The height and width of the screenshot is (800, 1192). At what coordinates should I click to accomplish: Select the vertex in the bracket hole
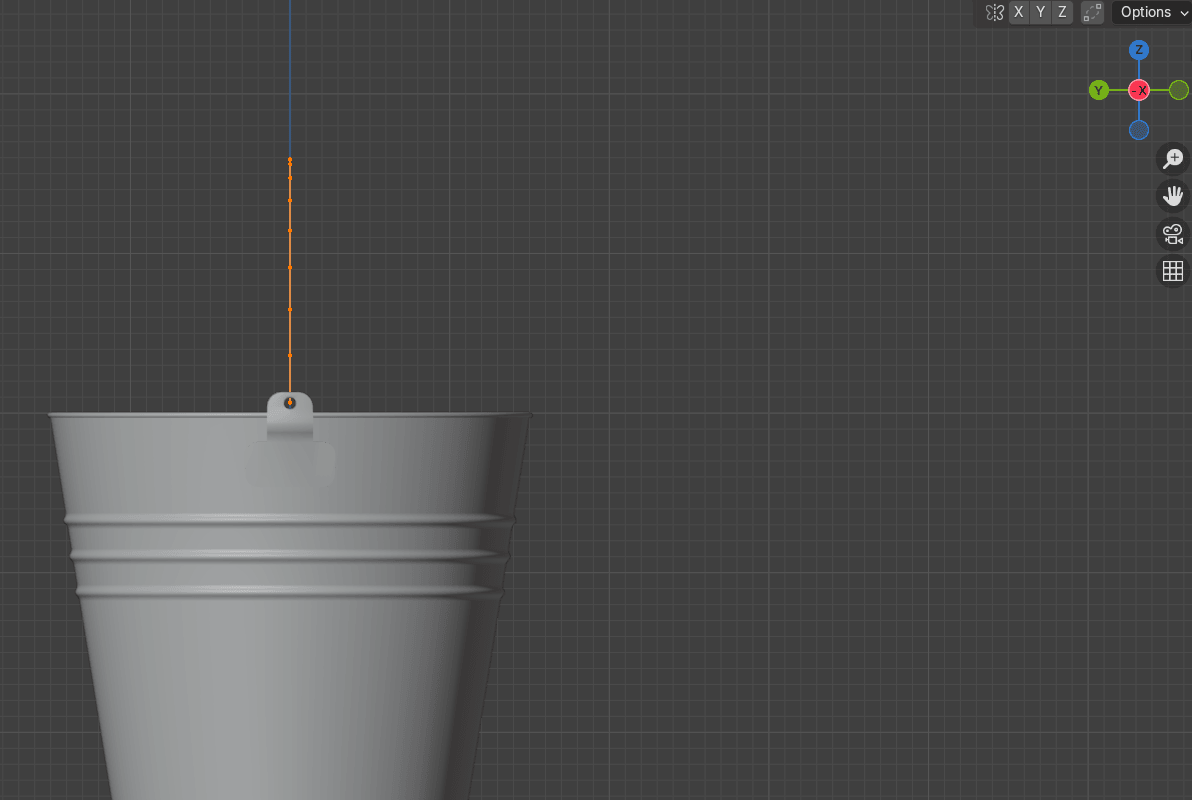click(290, 403)
